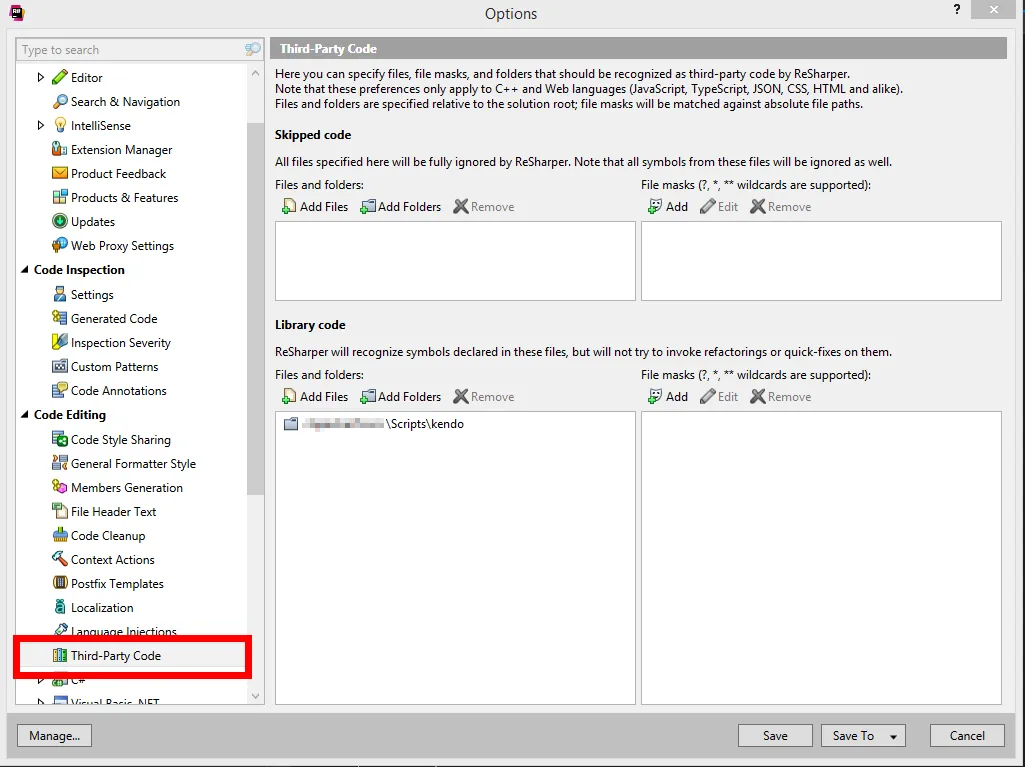Select the Code Cleanup page
Image resolution: width=1025 pixels, height=767 pixels.
(108, 536)
